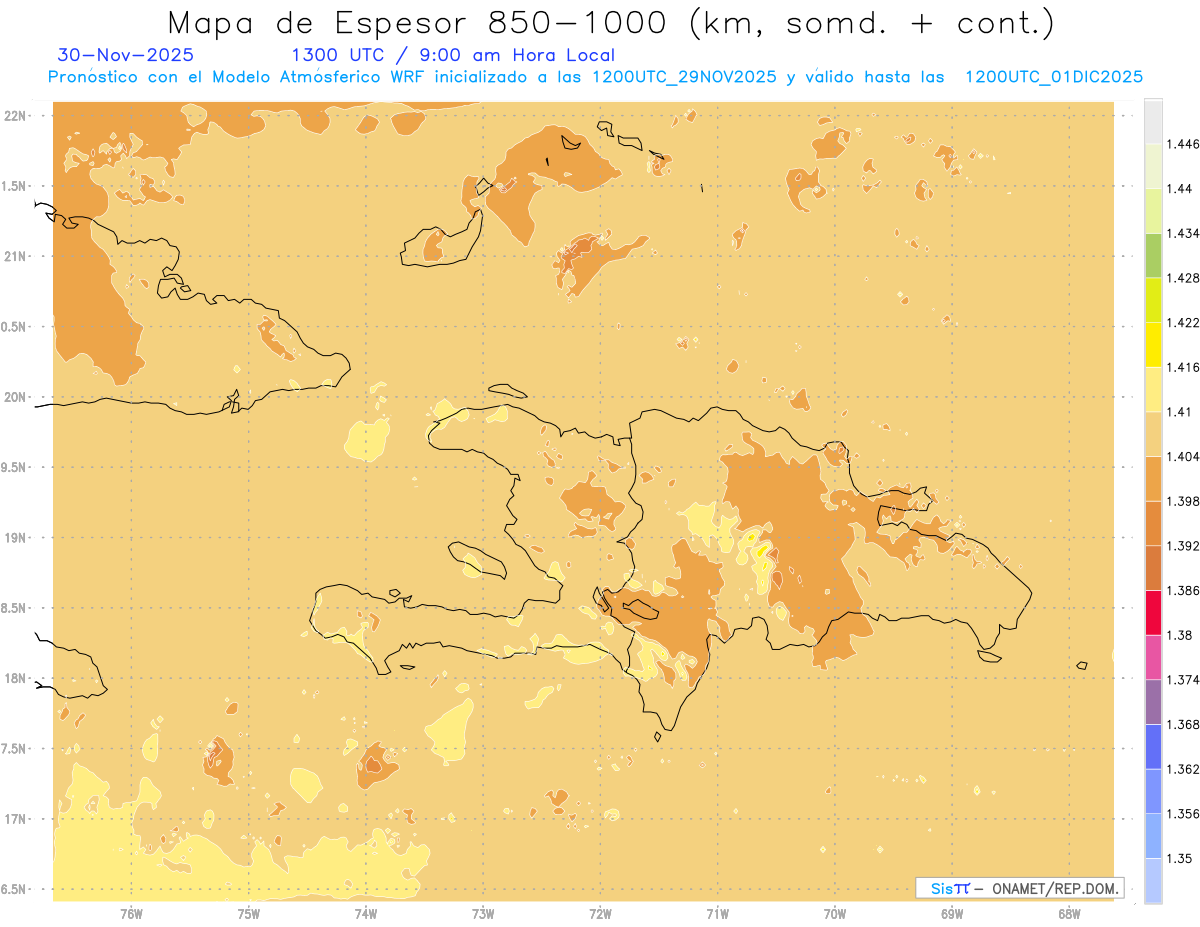This screenshot has height=927, width=1200.
Task: Click the '22N' latitude label
Action: tap(15, 115)
